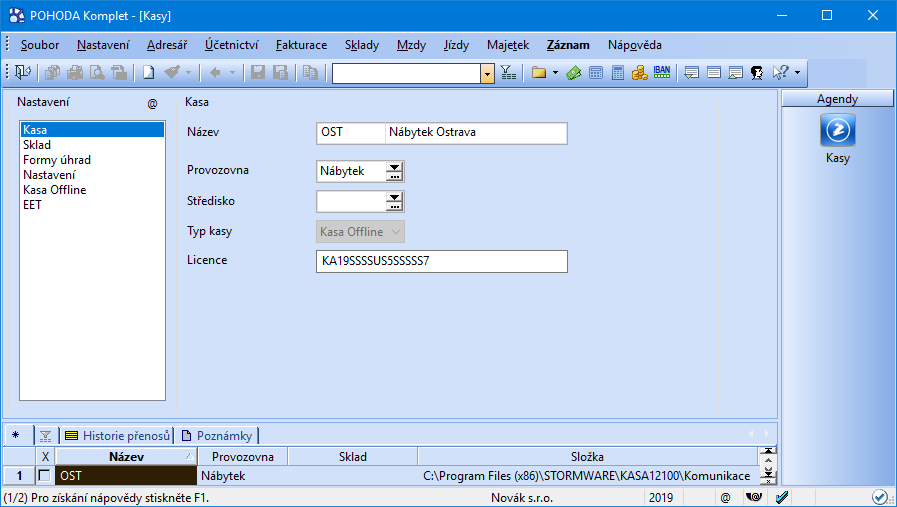Image resolution: width=897 pixels, height=507 pixels.
Task: Click the back arrow toolbar icon
Action: 215,72
